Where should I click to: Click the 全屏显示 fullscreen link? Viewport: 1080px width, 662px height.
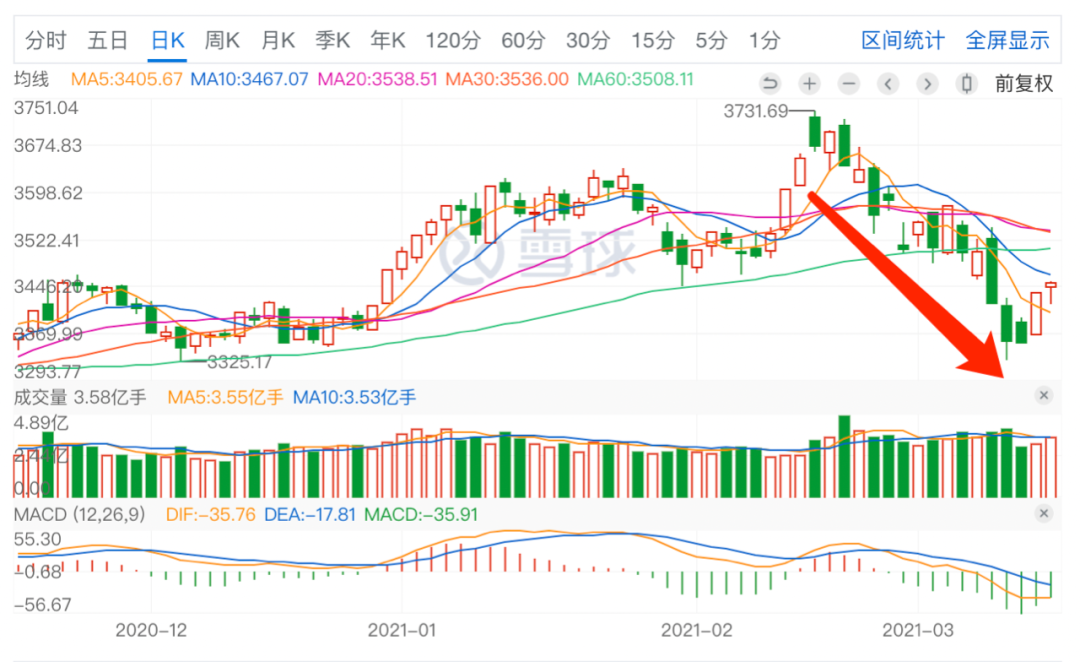[1007, 41]
